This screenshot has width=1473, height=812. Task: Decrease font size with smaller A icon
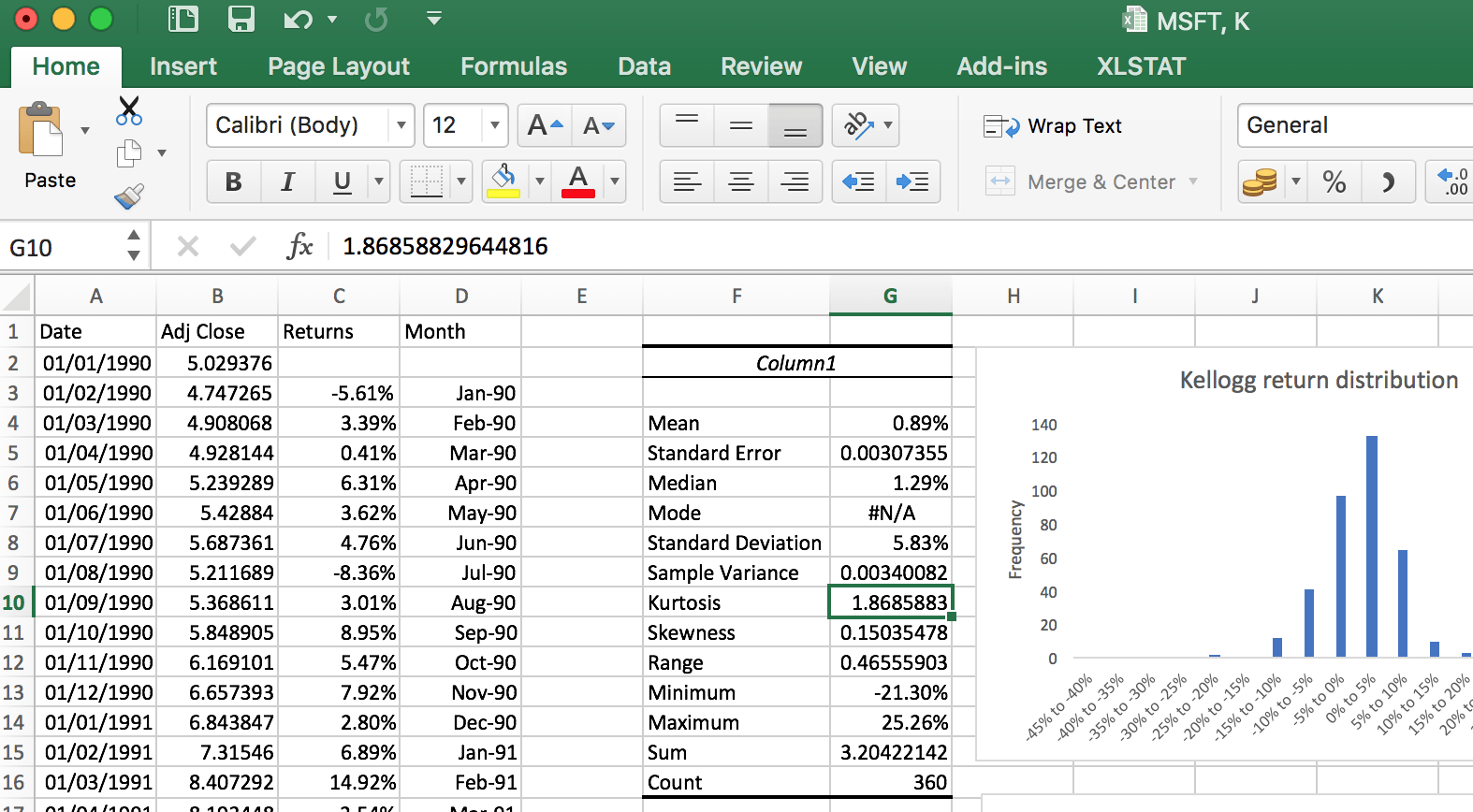click(x=599, y=125)
